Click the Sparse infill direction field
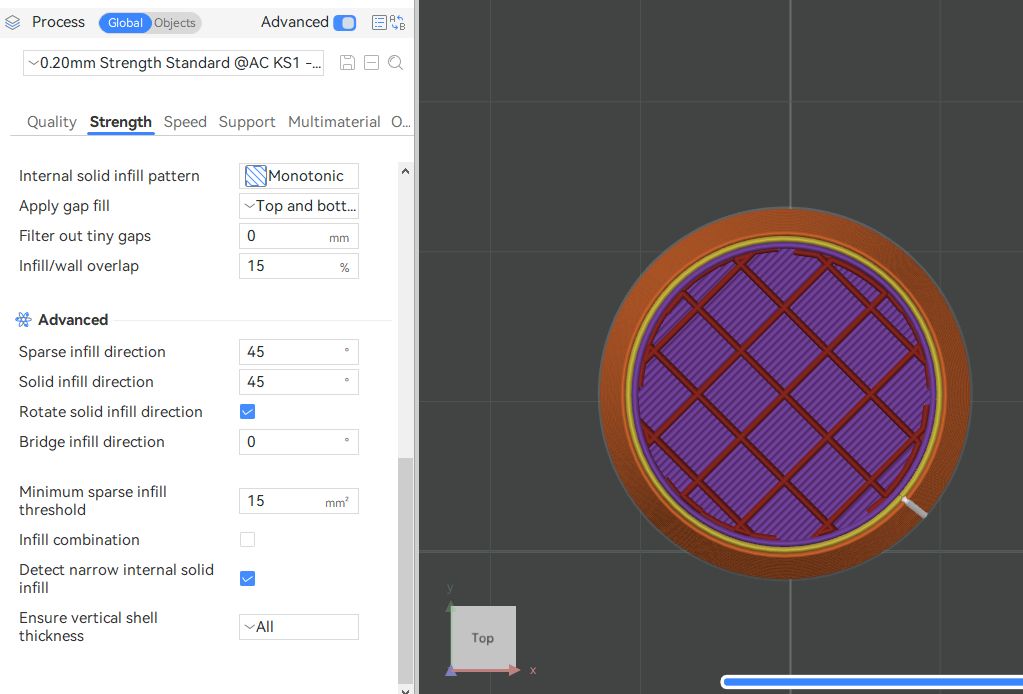 (x=299, y=352)
